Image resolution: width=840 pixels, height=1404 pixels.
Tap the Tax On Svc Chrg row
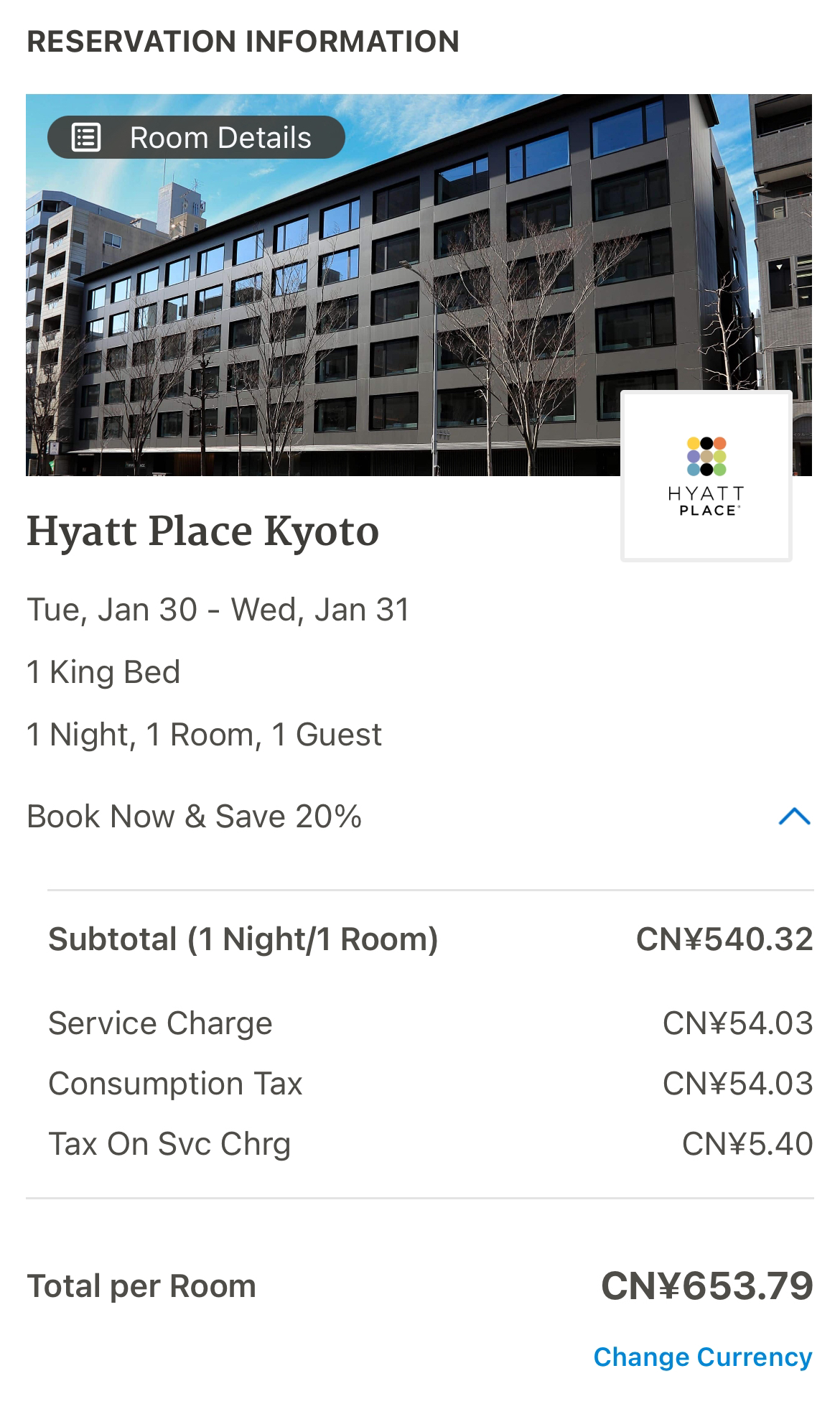click(431, 1144)
